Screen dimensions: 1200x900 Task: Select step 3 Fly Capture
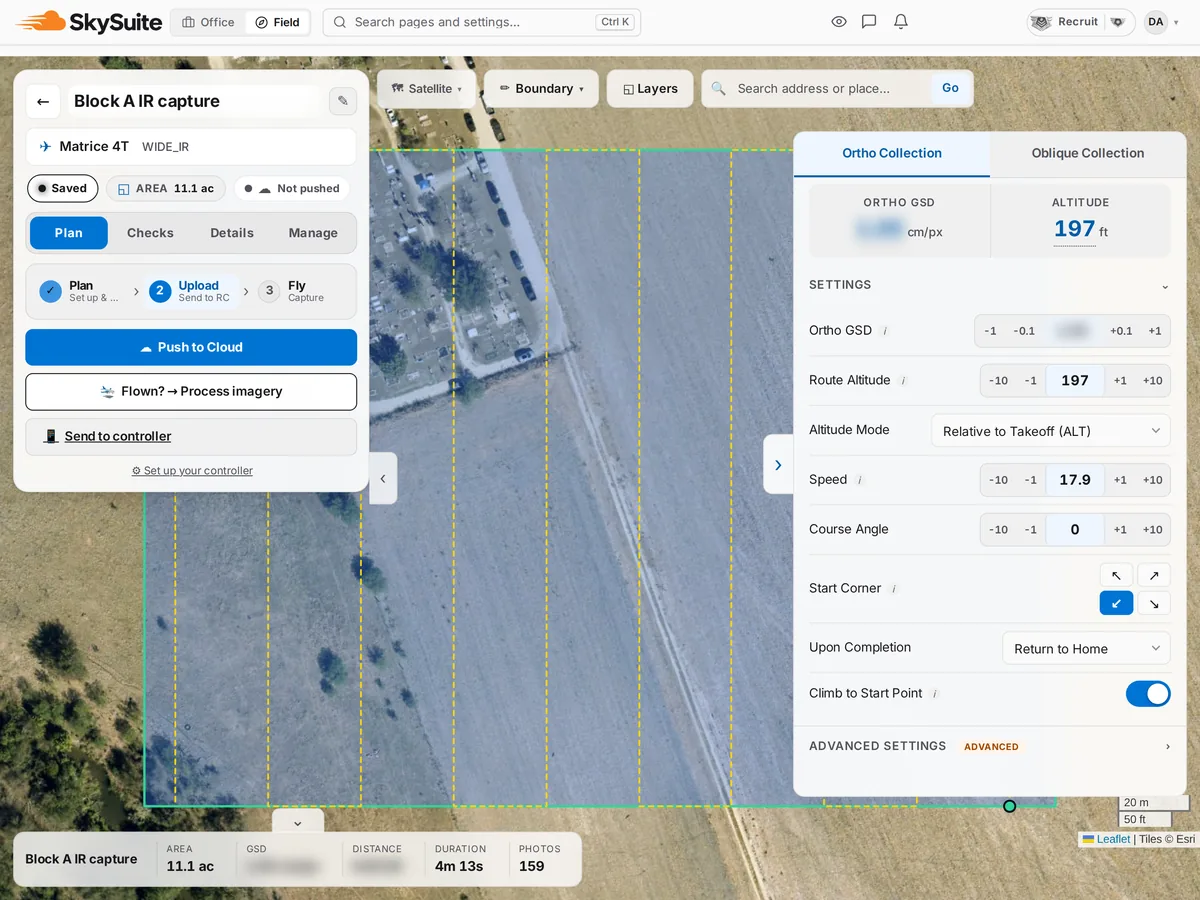pos(292,291)
